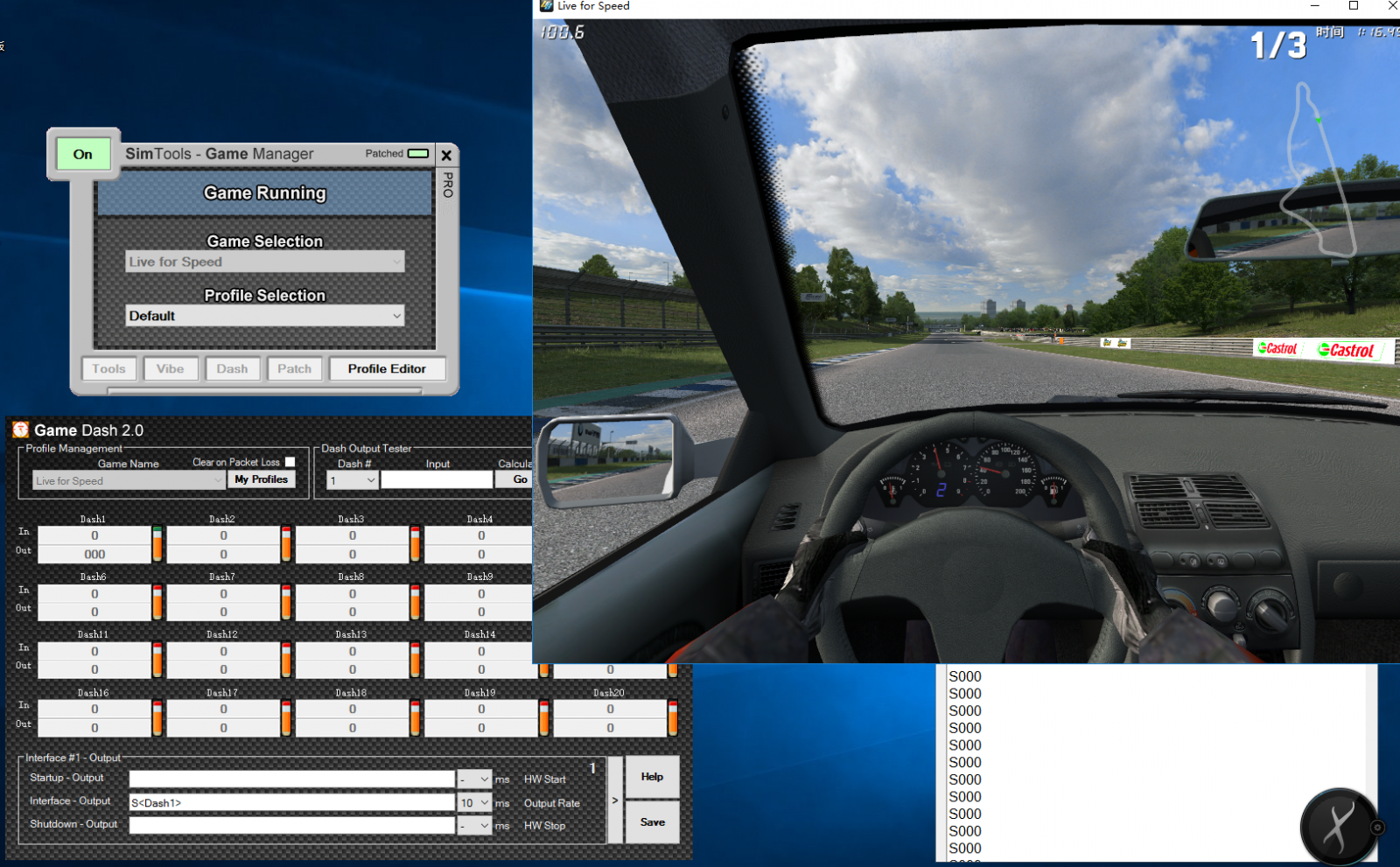Open the Profile Editor

pyautogui.click(x=387, y=368)
